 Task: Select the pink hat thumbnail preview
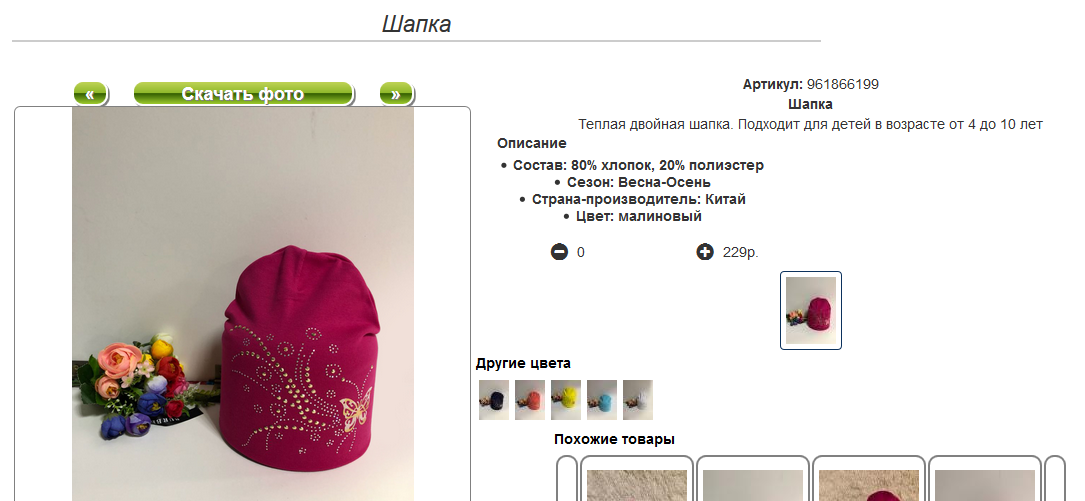[x=811, y=310]
